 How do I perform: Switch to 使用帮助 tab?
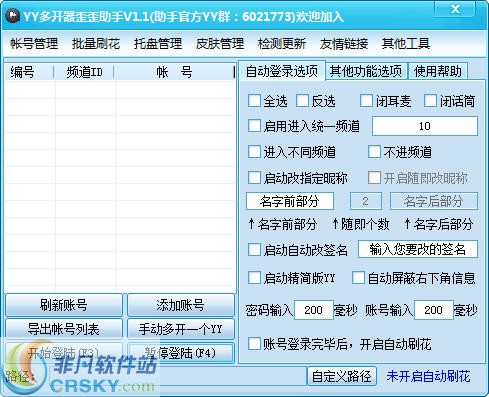tap(438, 71)
